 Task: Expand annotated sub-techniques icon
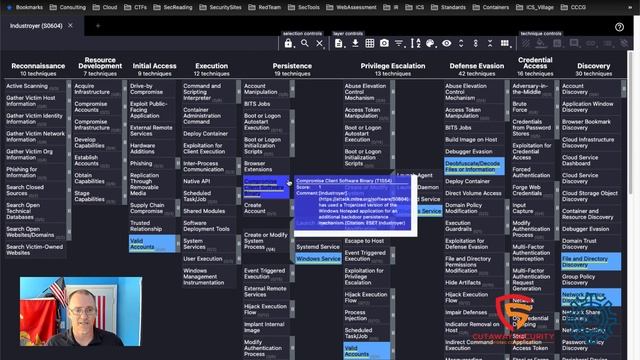click(476, 43)
